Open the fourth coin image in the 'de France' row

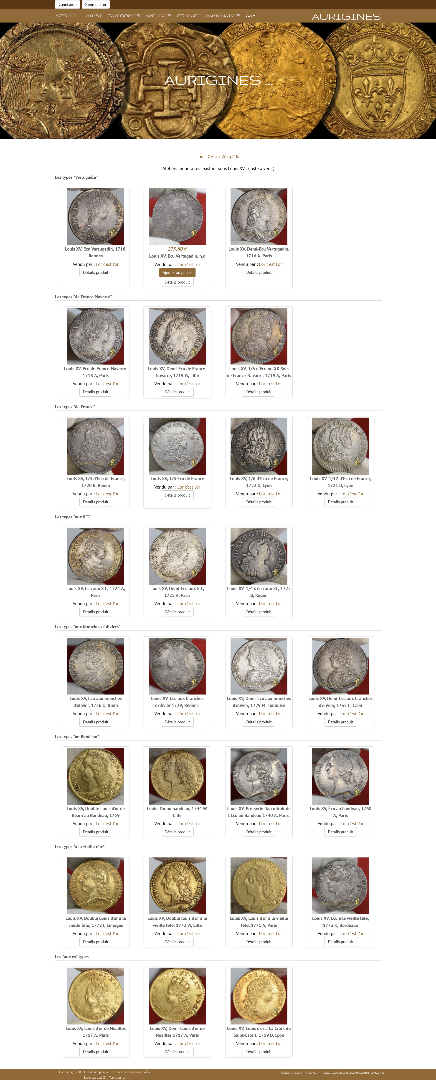coord(340,446)
